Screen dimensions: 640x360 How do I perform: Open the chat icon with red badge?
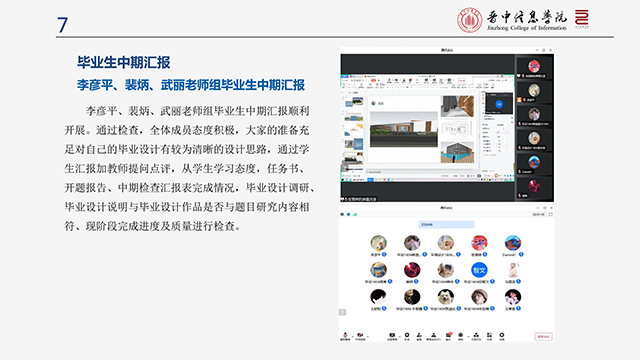tap(448, 336)
